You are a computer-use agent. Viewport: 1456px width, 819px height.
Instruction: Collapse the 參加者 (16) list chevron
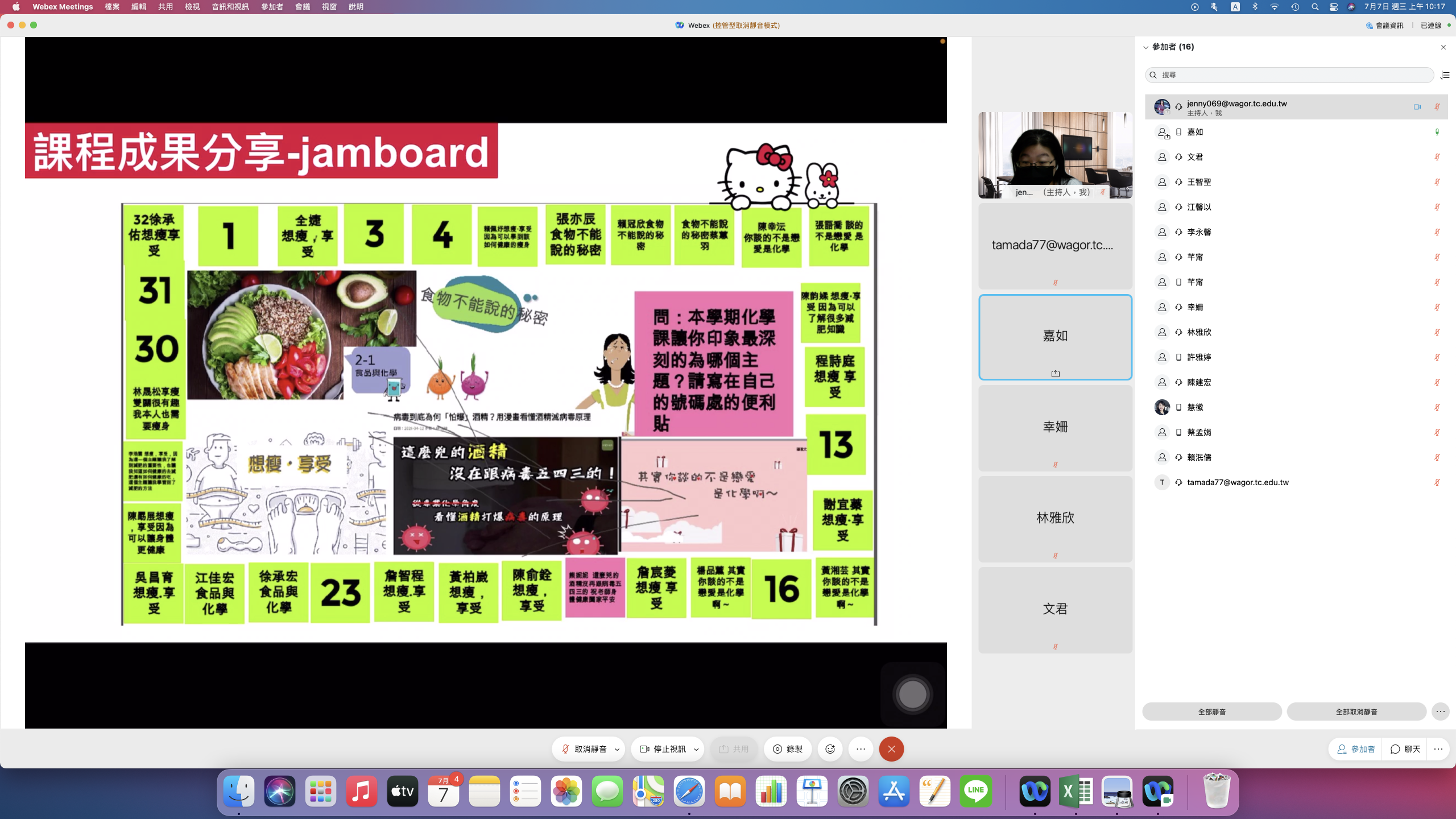[x=1145, y=47]
